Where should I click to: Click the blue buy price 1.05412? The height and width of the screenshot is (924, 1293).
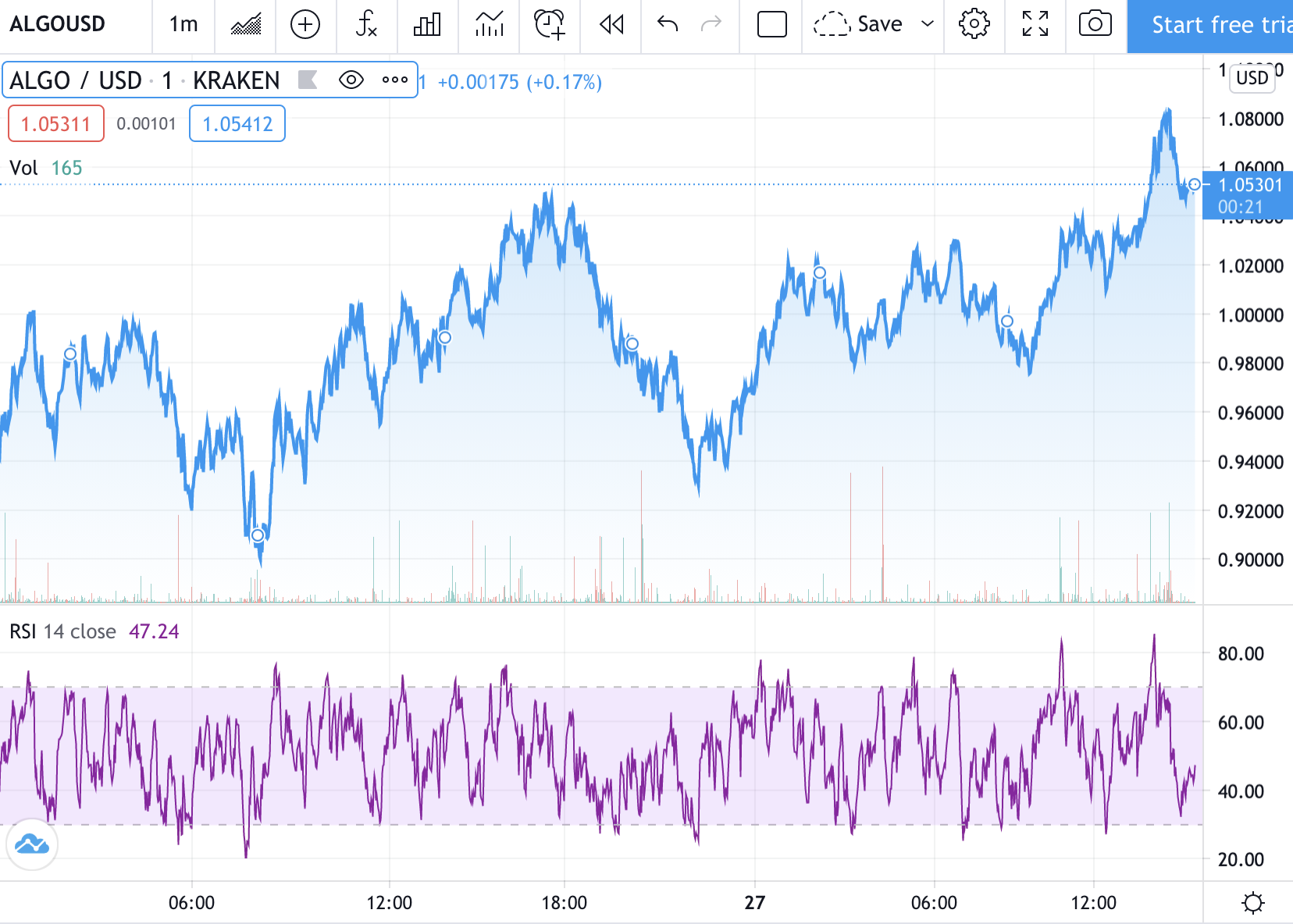pyautogui.click(x=237, y=124)
